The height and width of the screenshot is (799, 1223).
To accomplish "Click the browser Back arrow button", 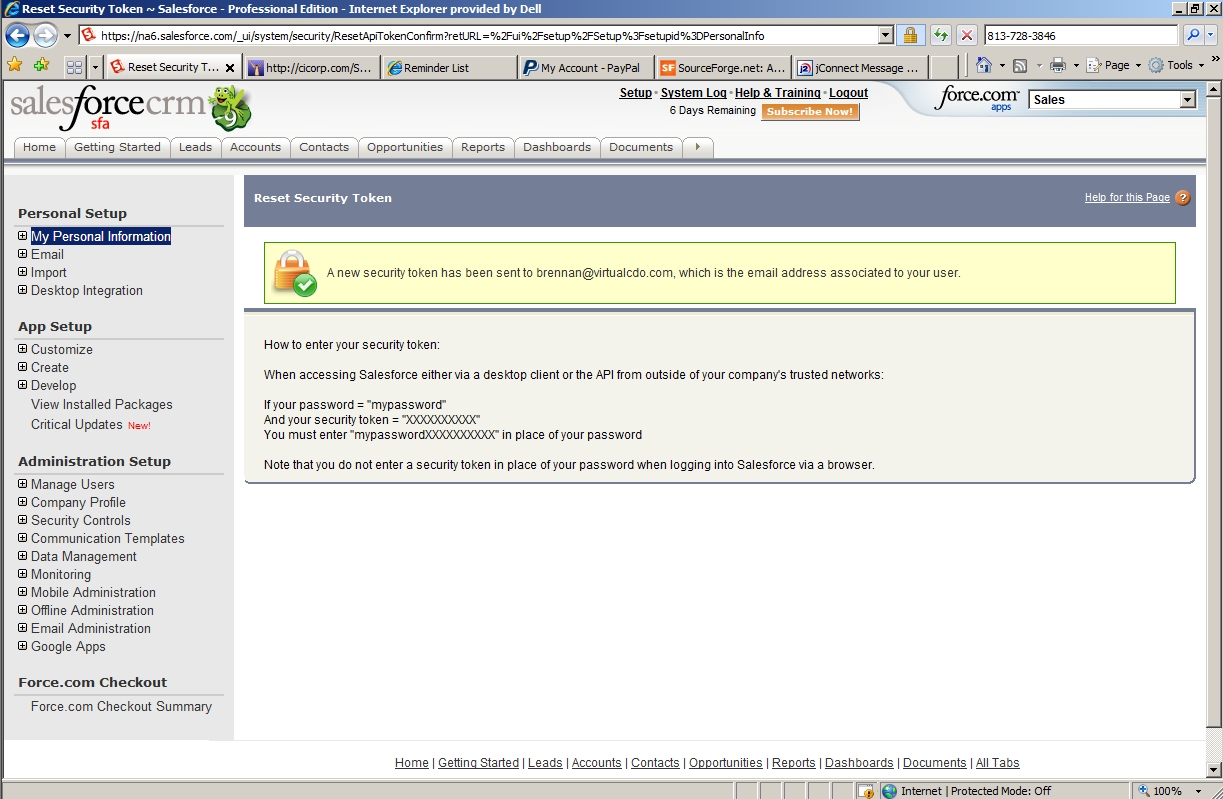I will 18,36.
